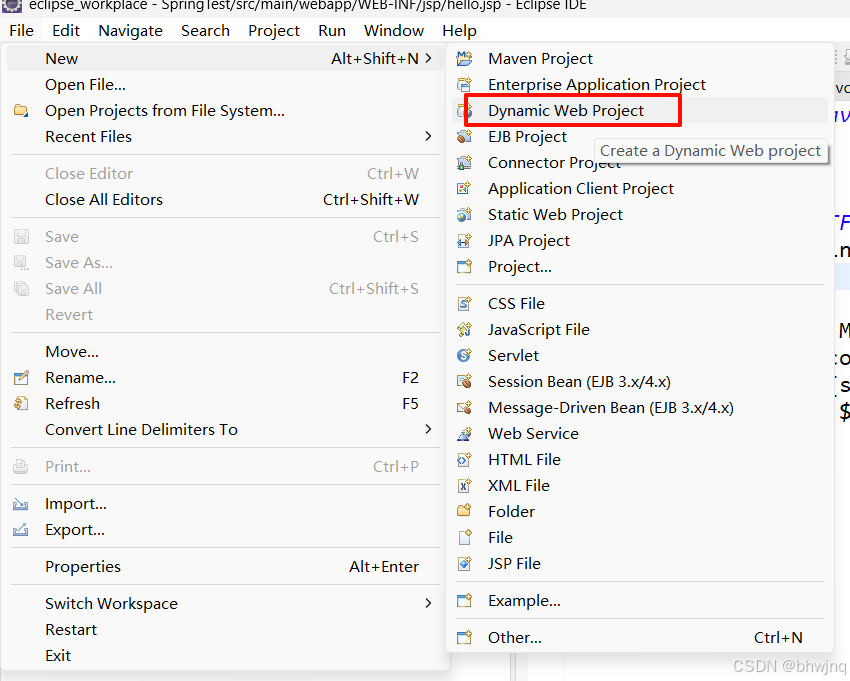Click the Maven Project icon
This screenshot has width=850, height=681.
[464, 58]
